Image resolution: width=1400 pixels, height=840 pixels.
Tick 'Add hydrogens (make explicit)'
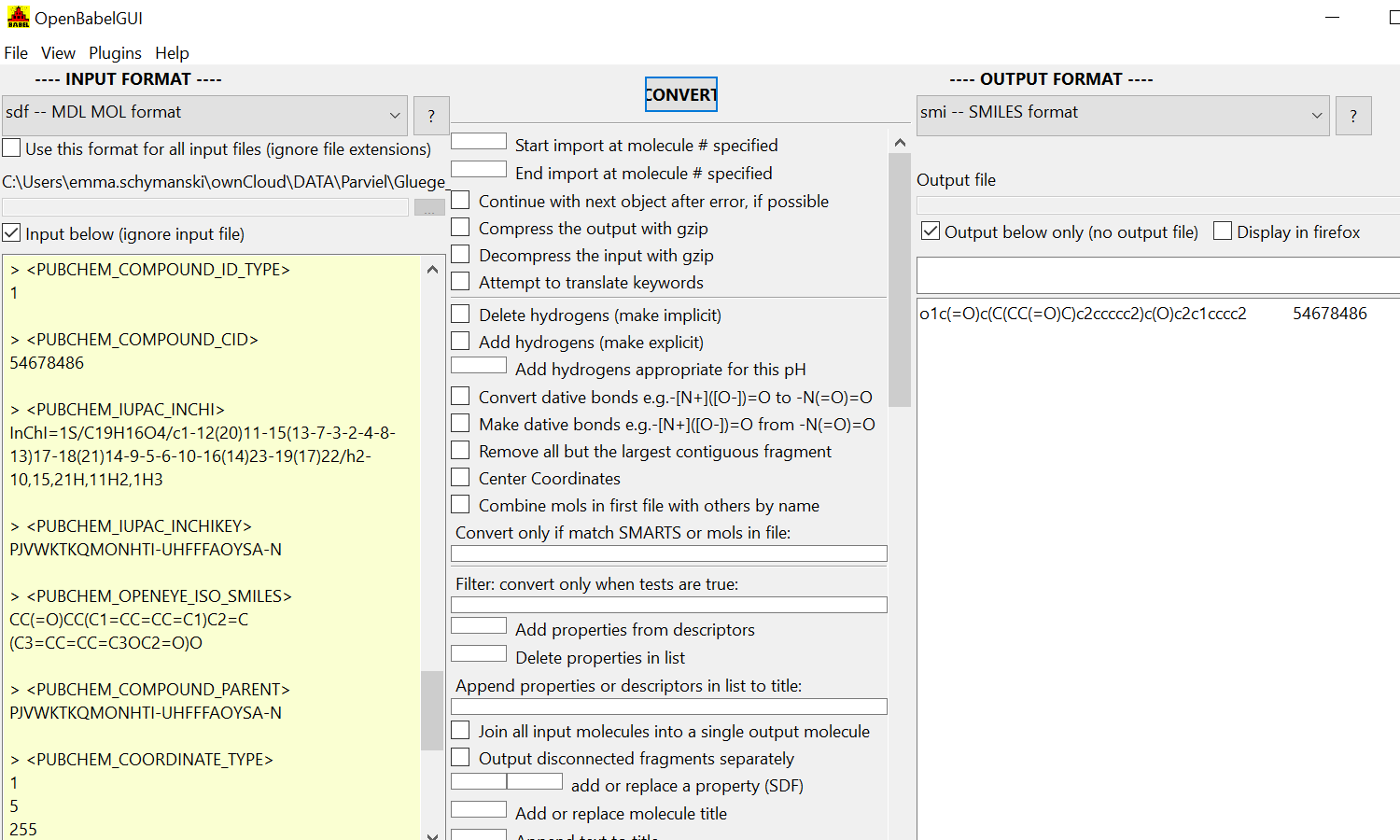coord(460,341)
